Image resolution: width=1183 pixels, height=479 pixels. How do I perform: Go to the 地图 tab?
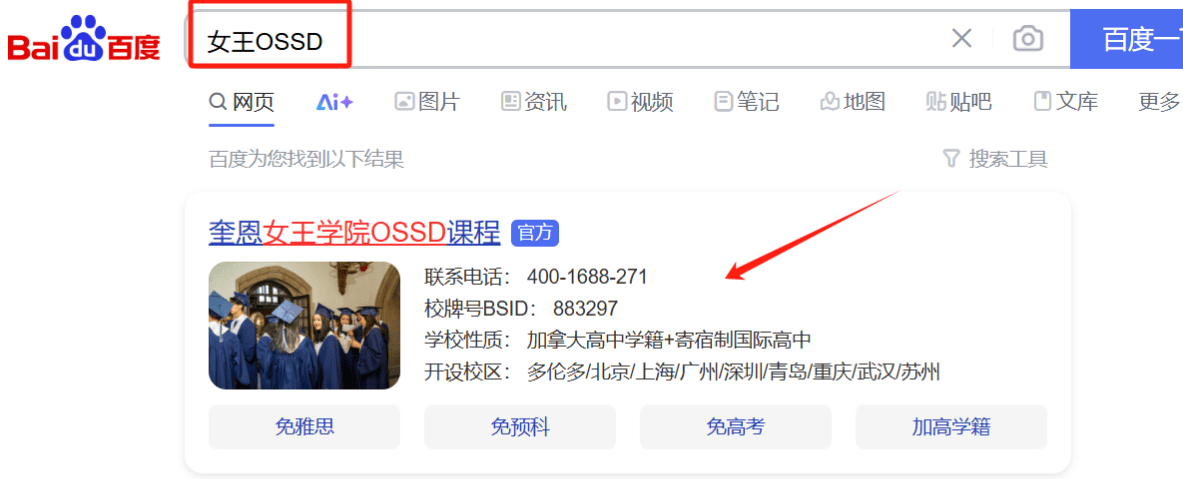pos(853,102)
